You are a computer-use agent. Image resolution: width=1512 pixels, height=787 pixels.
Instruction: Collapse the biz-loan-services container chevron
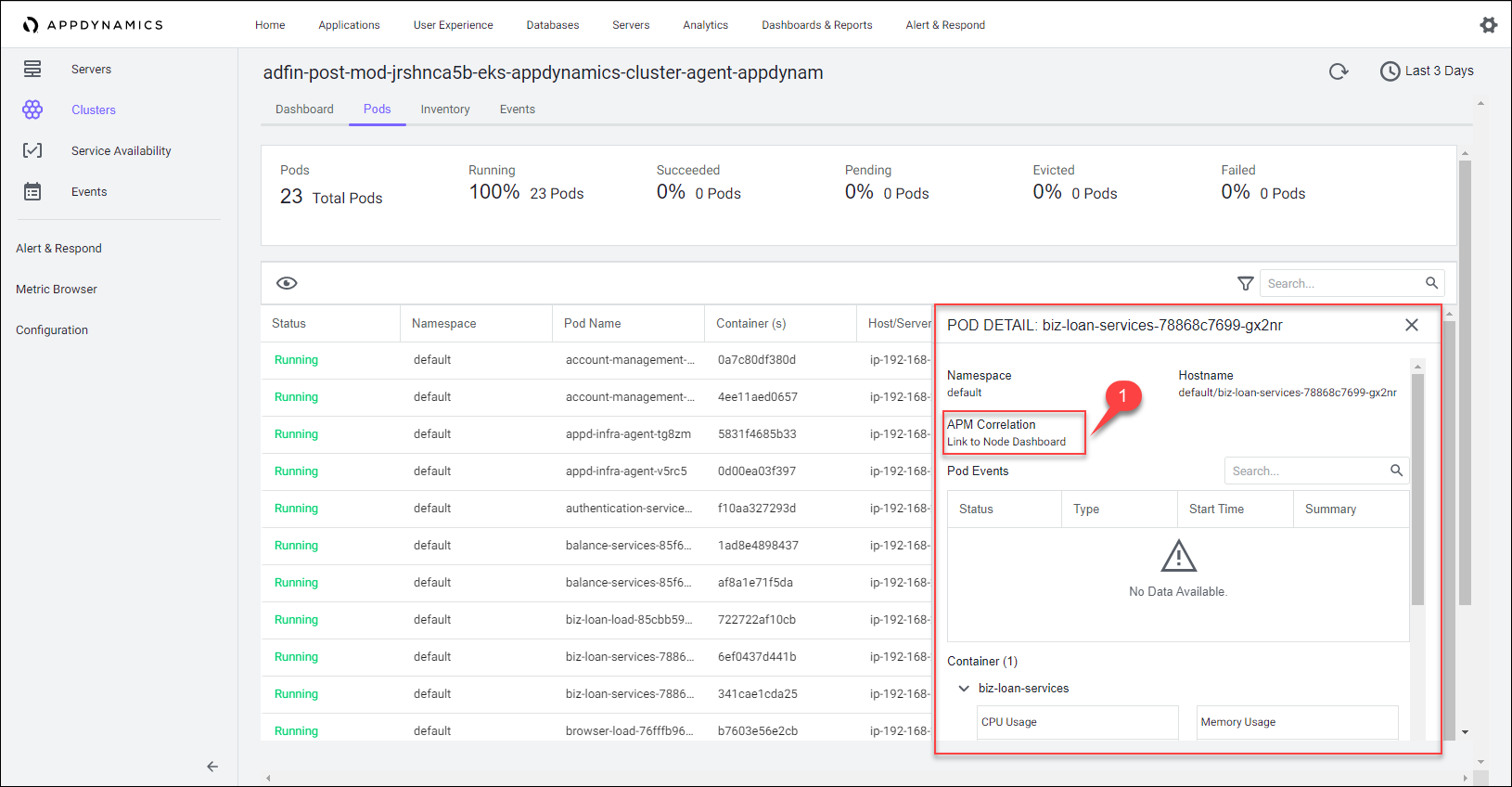click(x=964, y=689)
